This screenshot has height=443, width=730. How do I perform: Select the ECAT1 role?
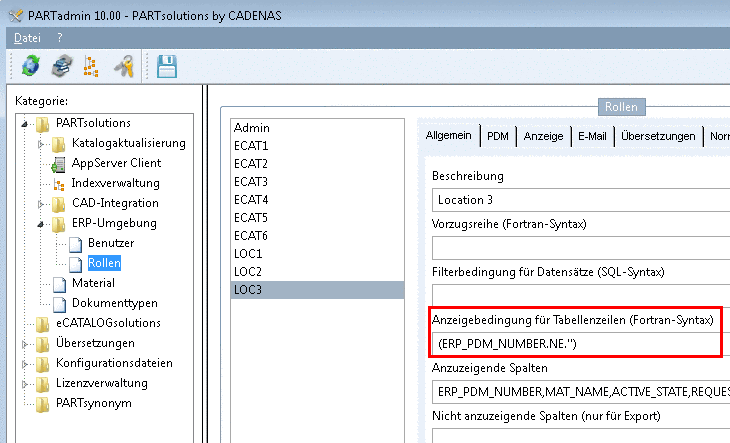(317, 146)
